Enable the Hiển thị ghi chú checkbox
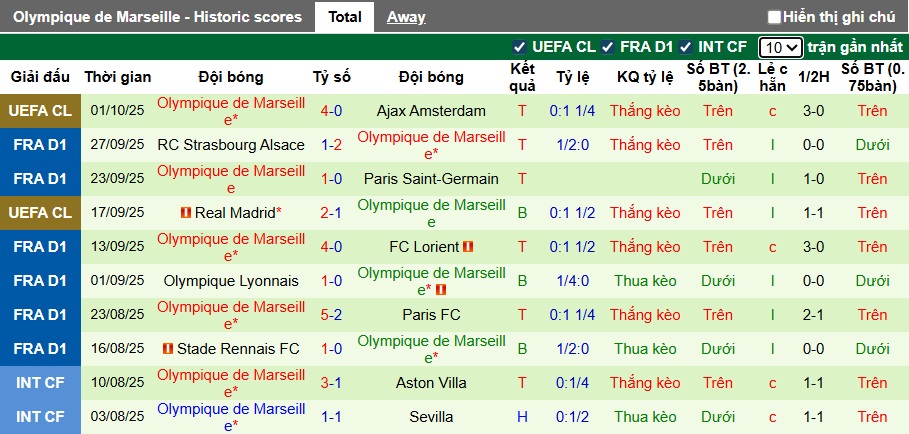This screenshot has width=909, height=434. tap(774, 17)
